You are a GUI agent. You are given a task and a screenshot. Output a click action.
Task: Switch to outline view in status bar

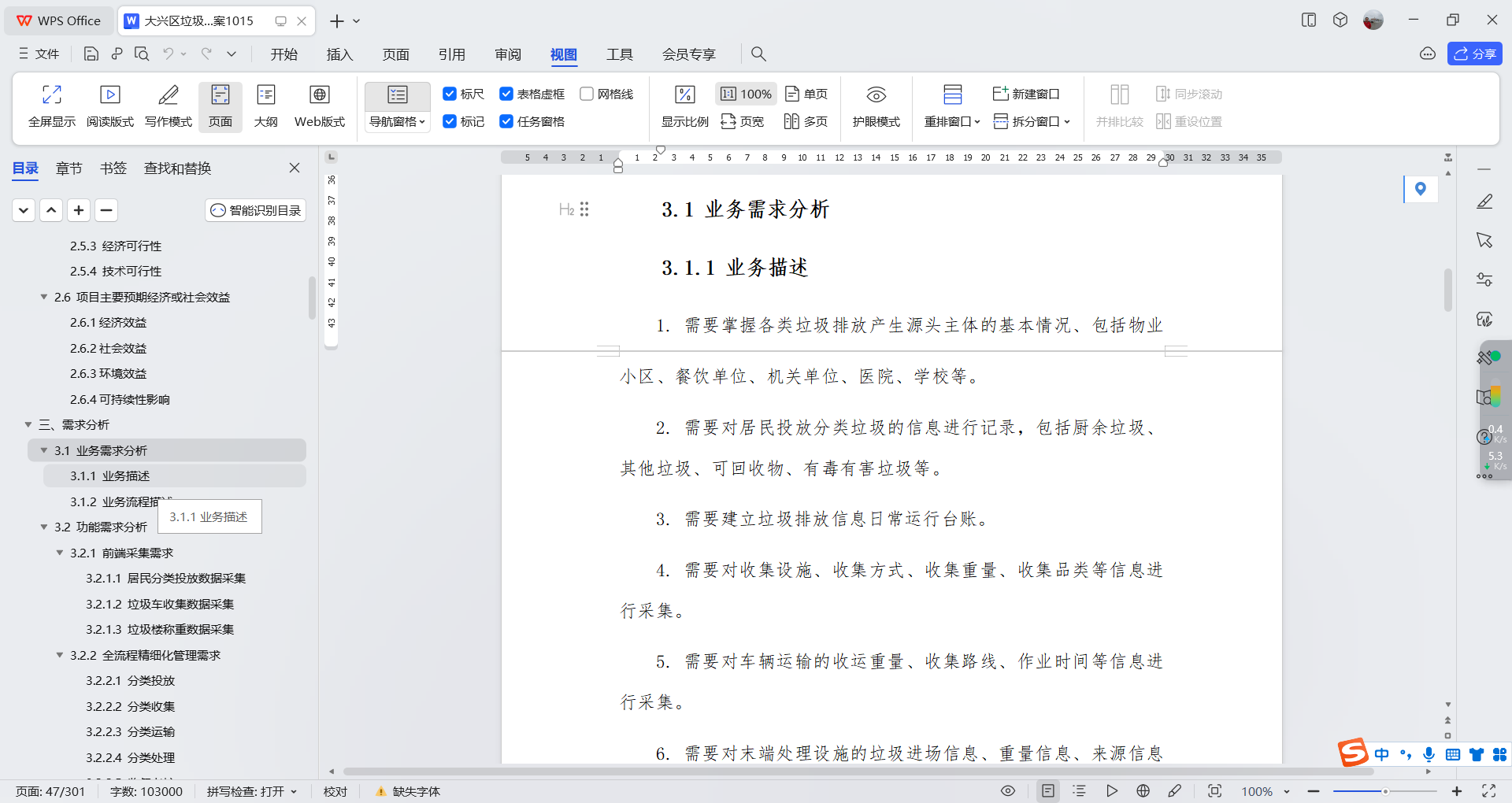(x=1079, y=791)
